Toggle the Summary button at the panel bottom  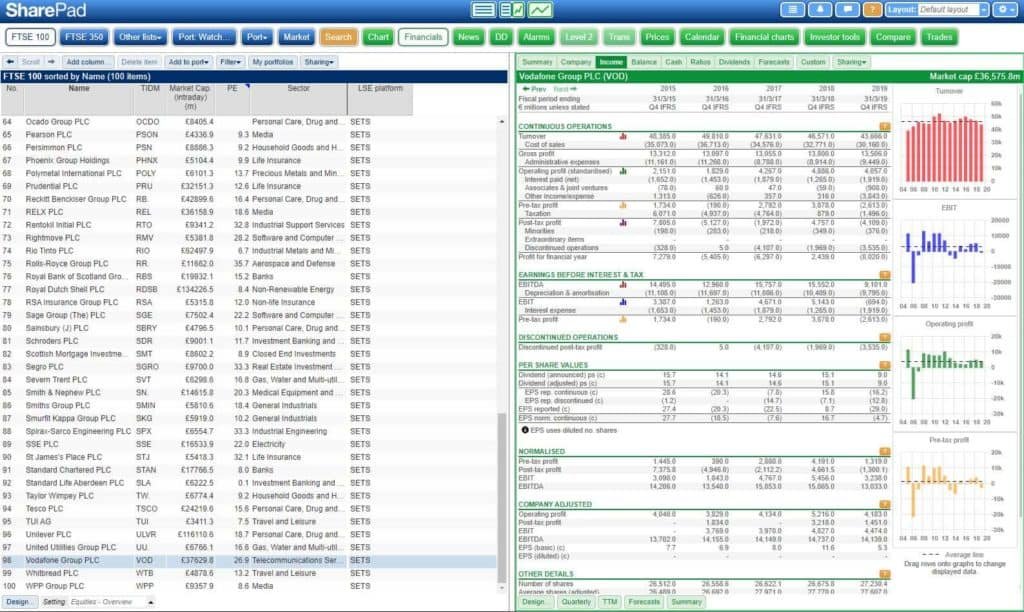tap(686, 602)
